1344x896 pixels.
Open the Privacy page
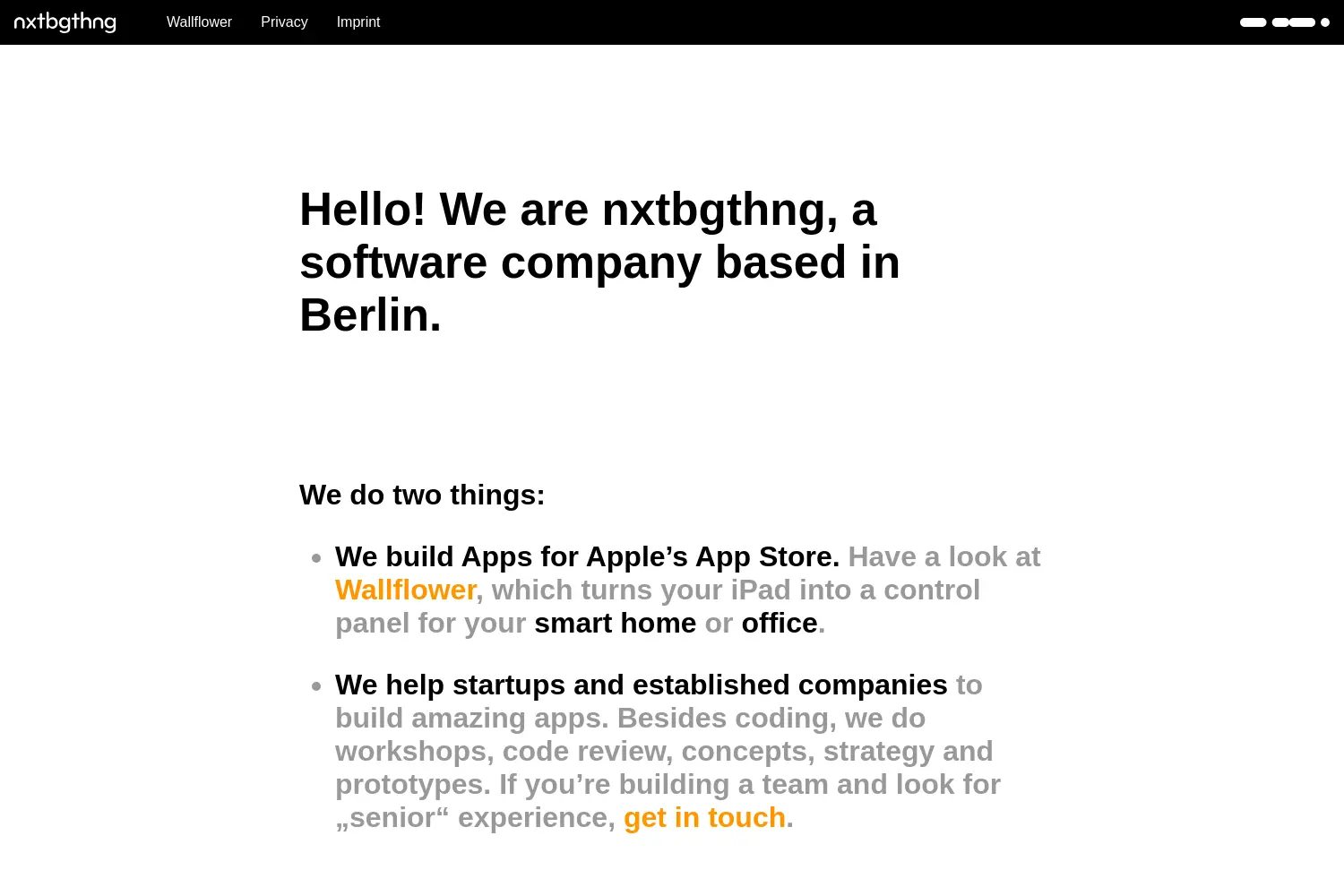284,22
